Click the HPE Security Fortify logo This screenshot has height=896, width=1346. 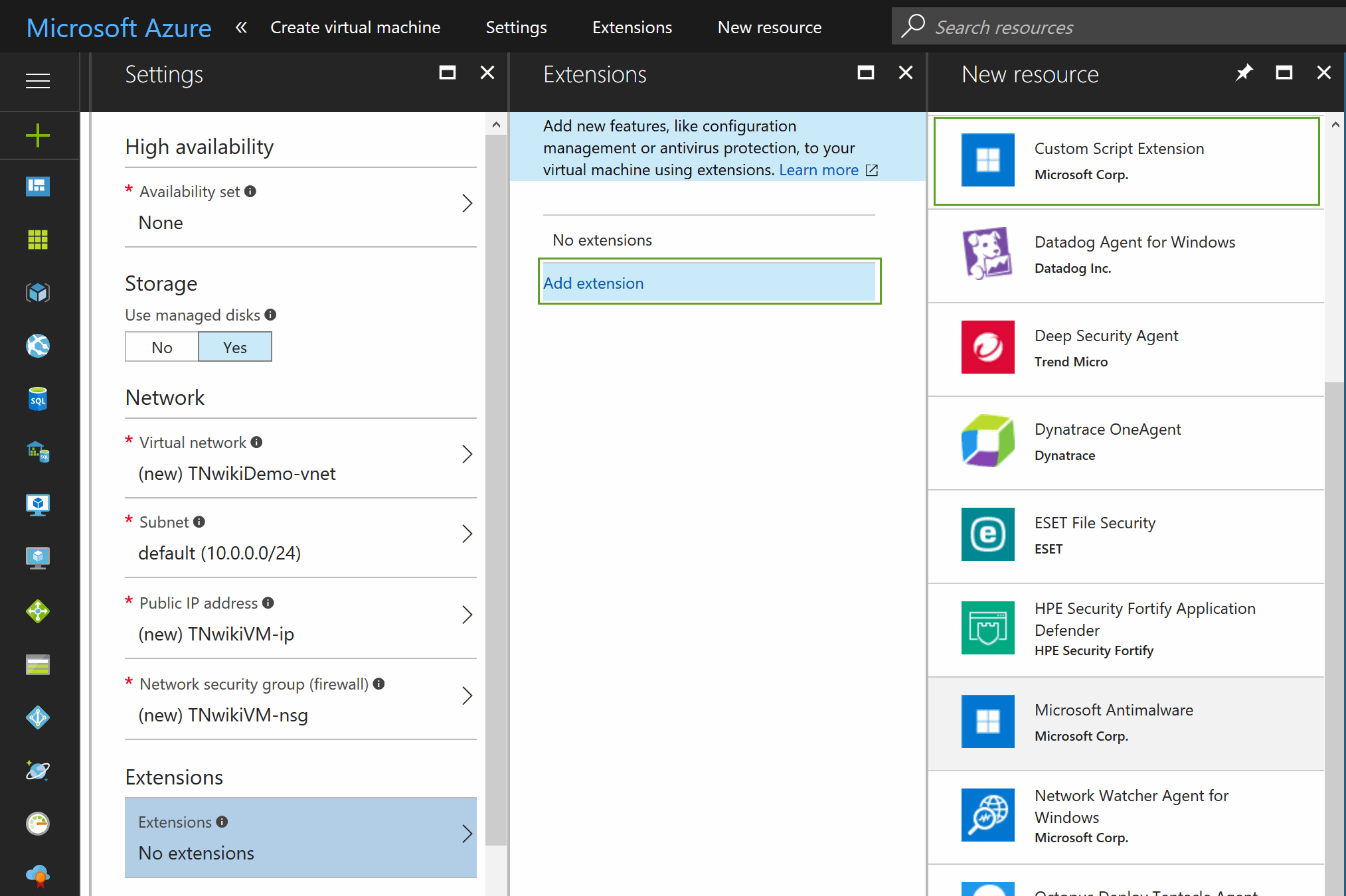pos(987,628)
